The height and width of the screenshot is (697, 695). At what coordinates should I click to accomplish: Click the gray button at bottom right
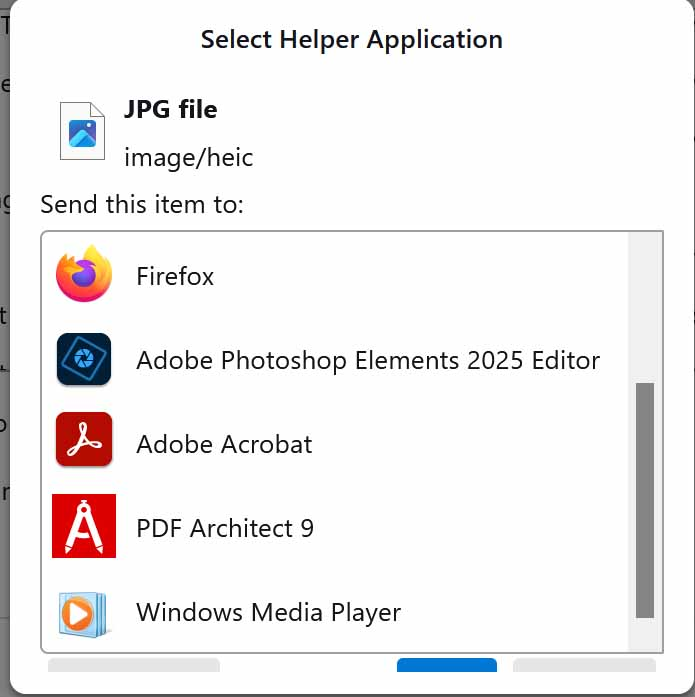pyautogui.click(x=584, y=667)
